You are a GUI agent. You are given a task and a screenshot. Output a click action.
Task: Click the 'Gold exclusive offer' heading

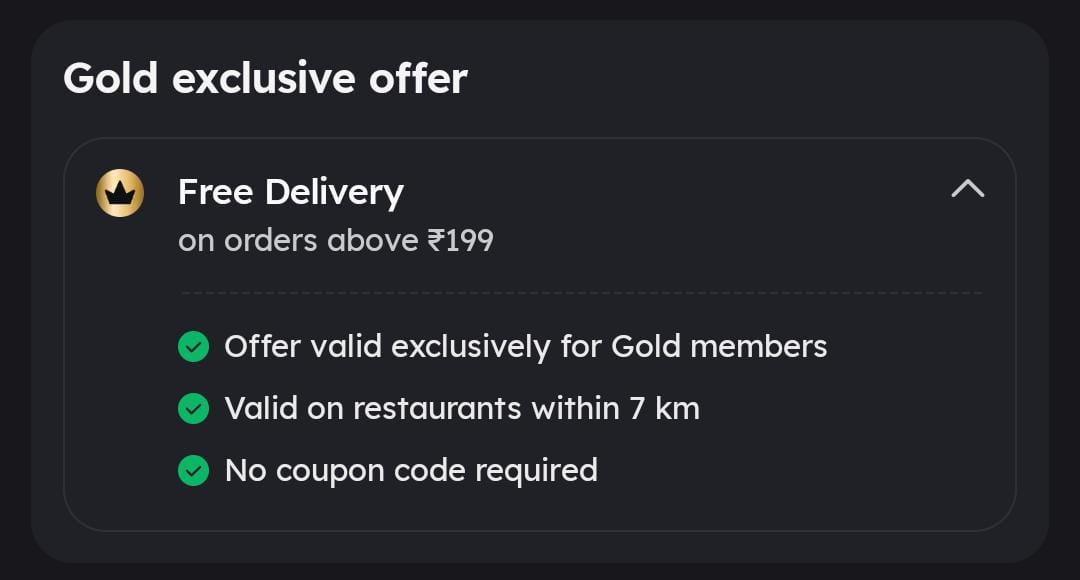[x=265, y=78]
